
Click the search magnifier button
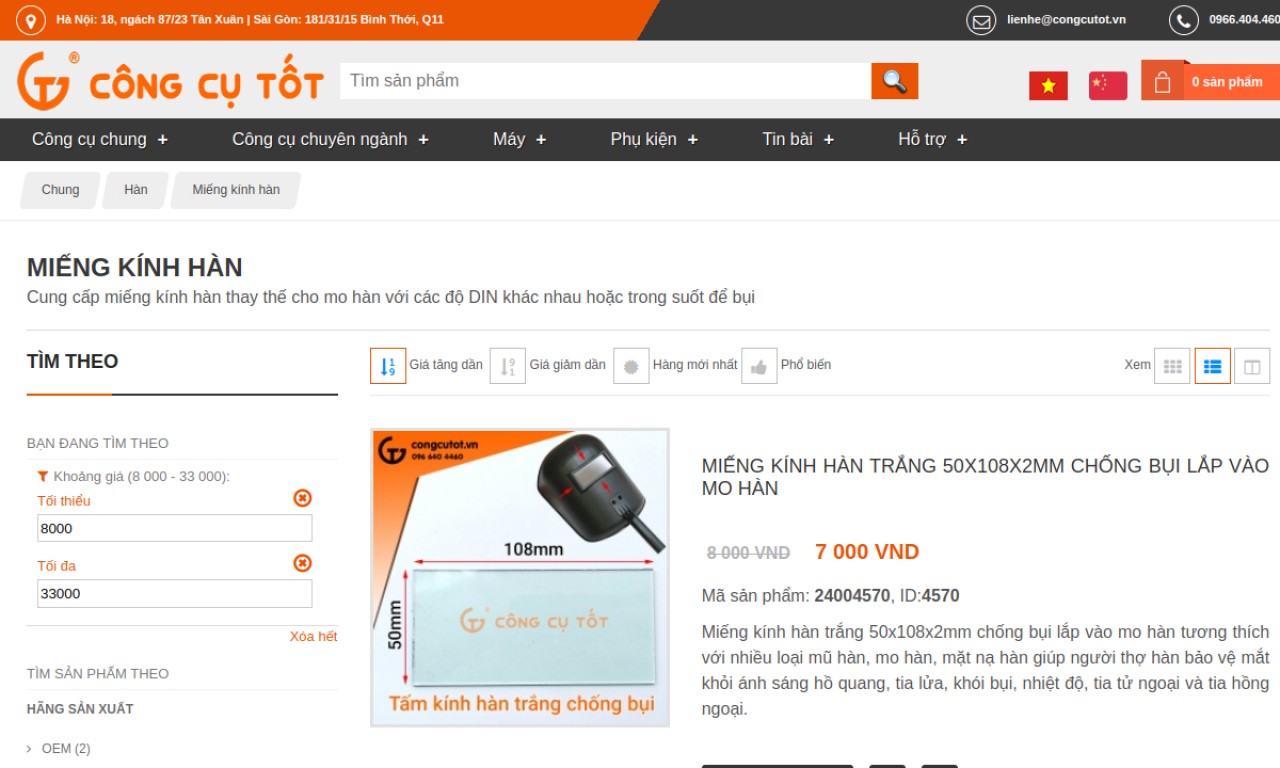click(x=894, y=81)
